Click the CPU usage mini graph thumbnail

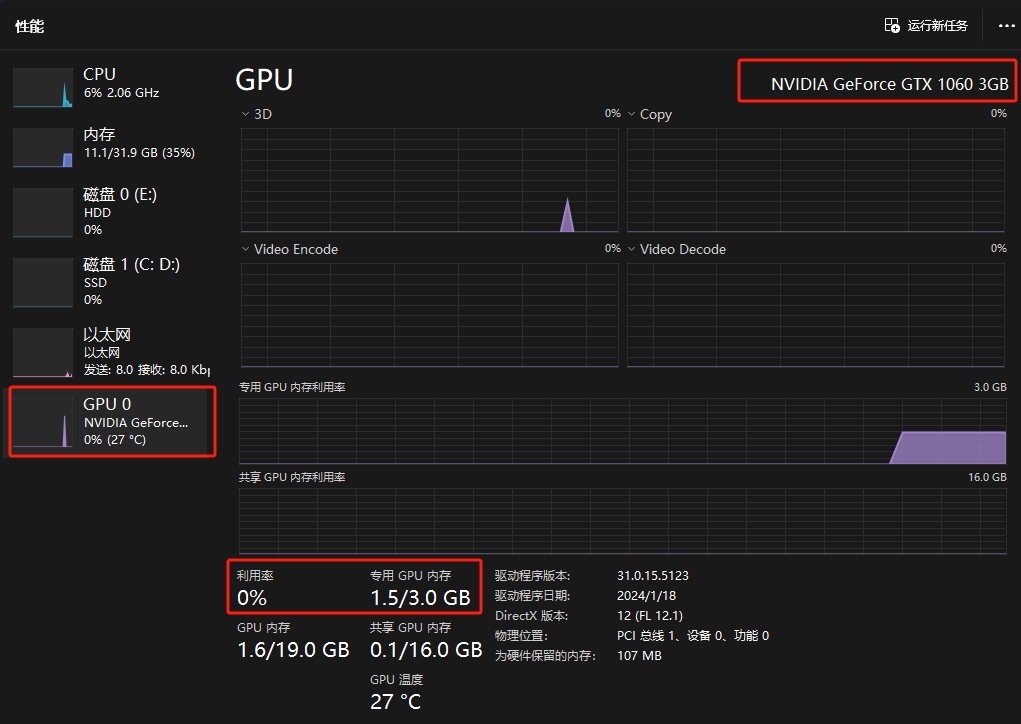click(43, 87)
